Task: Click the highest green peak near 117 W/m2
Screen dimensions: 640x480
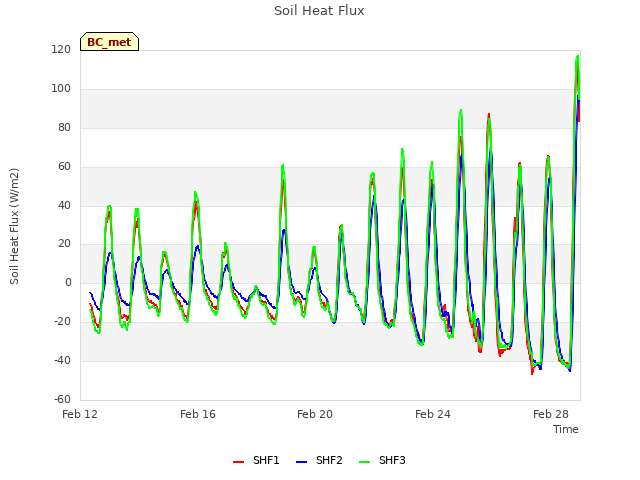Action: 577,57
